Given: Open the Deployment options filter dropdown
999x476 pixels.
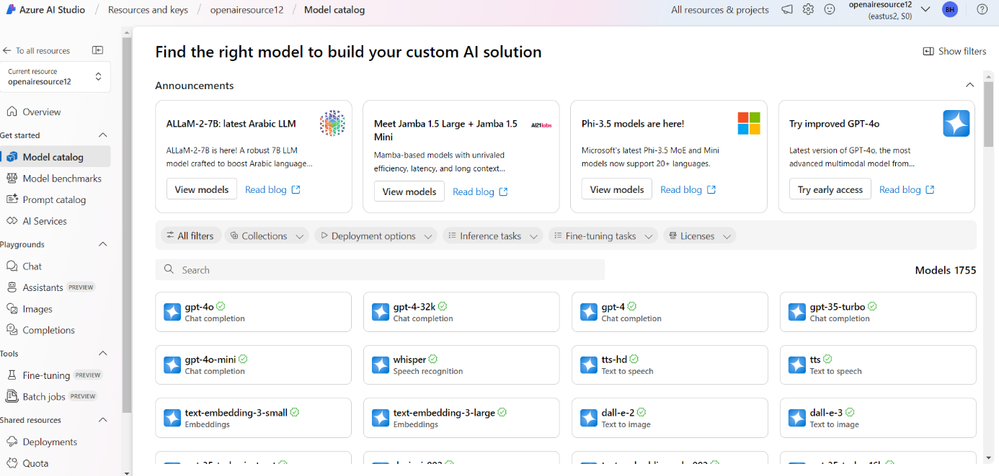Looking at the screenshot, I should 376,236.
